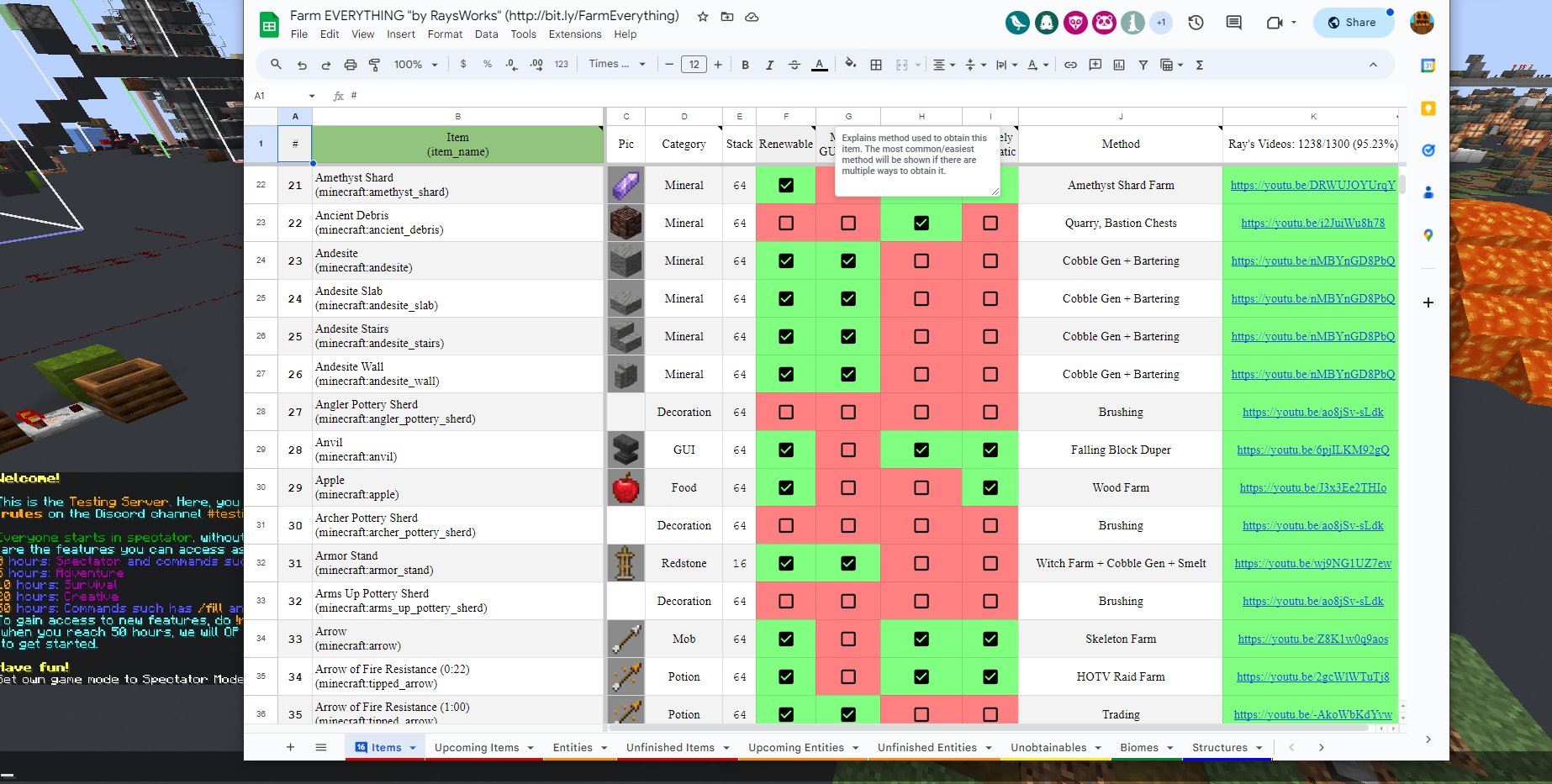Open the Name Box dropdown arrow
Image resolution: width=1552 pixels, height=784 pixels.
tap(312, 96)
